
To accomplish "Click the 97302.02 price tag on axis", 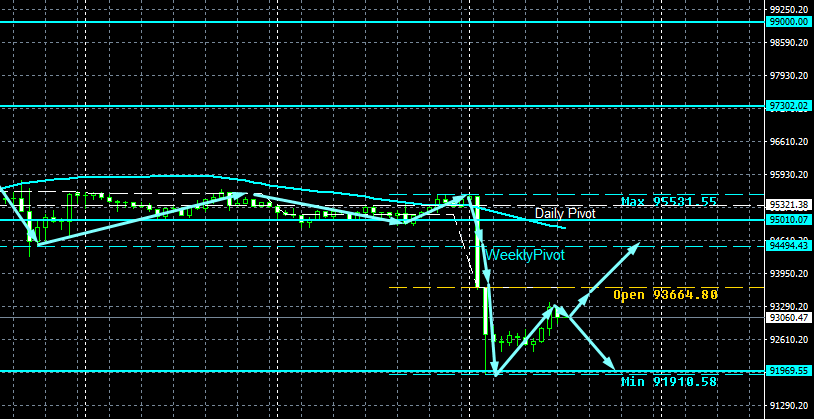I will [x=788, y=106].
